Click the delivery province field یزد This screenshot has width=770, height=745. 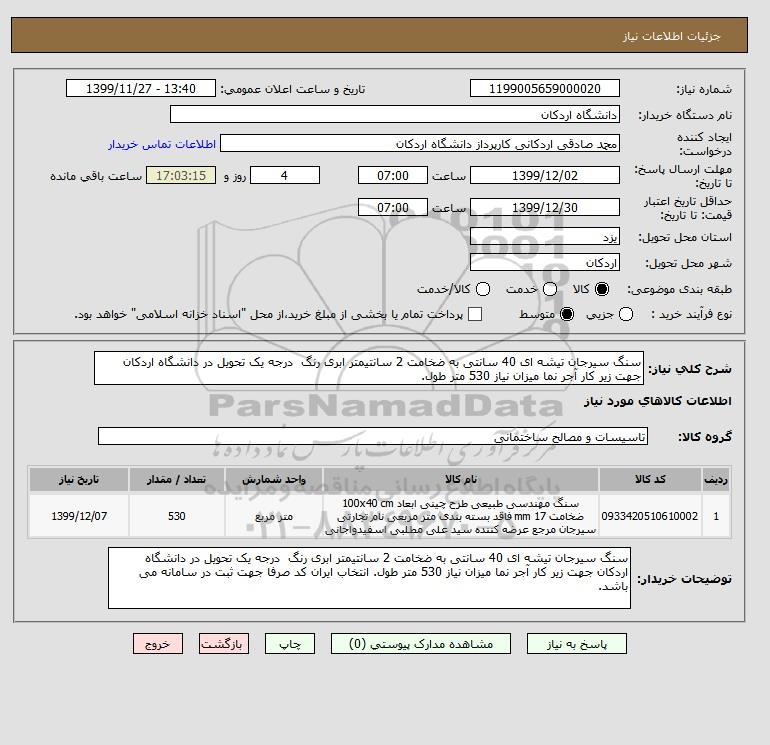pyautogui.click(x=545, y=237)
